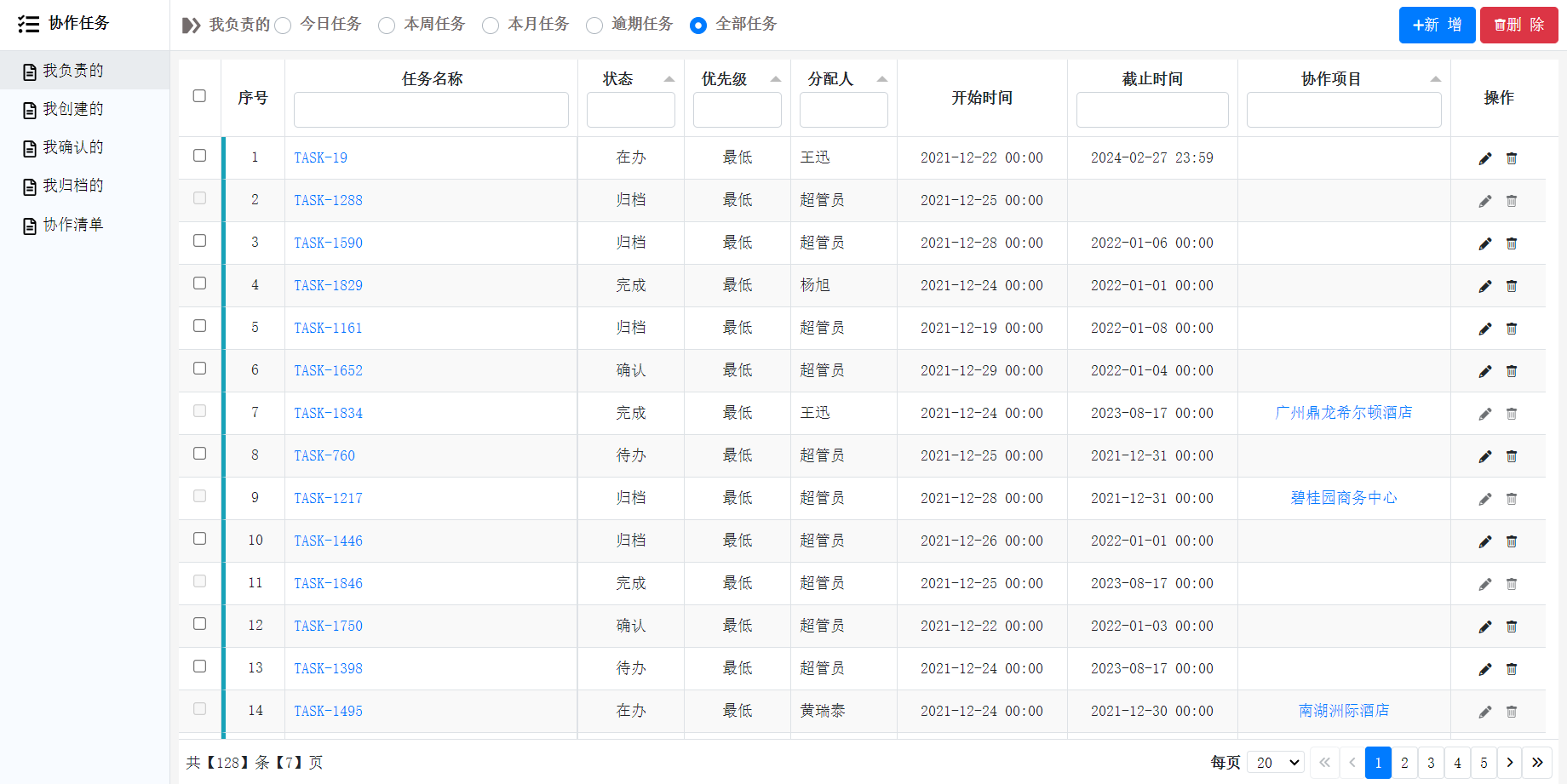
Task: Open the editor for TASK-1161 with pencil icon
Action: point(1485,329)
